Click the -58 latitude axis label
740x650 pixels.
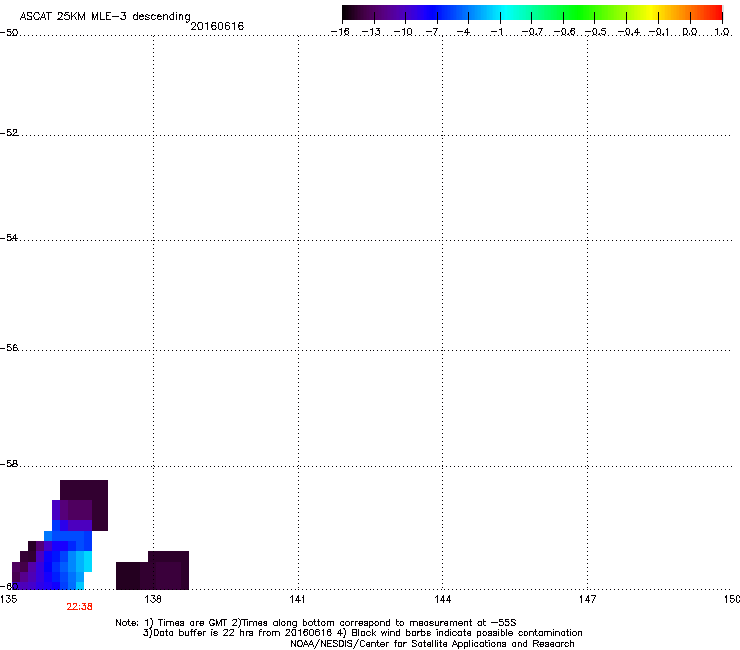point(9,464)
